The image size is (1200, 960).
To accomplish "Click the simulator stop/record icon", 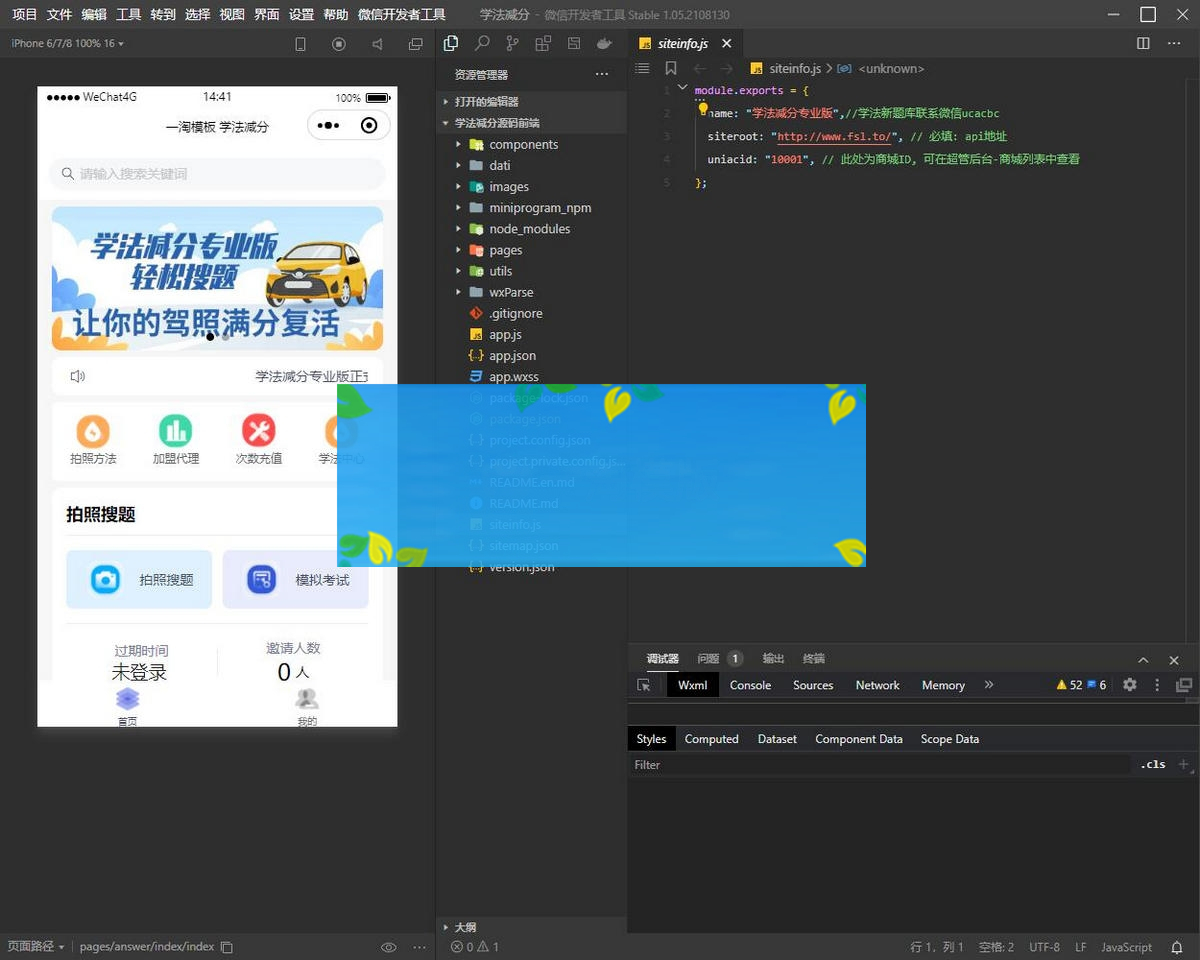I will tap(339, 44).
